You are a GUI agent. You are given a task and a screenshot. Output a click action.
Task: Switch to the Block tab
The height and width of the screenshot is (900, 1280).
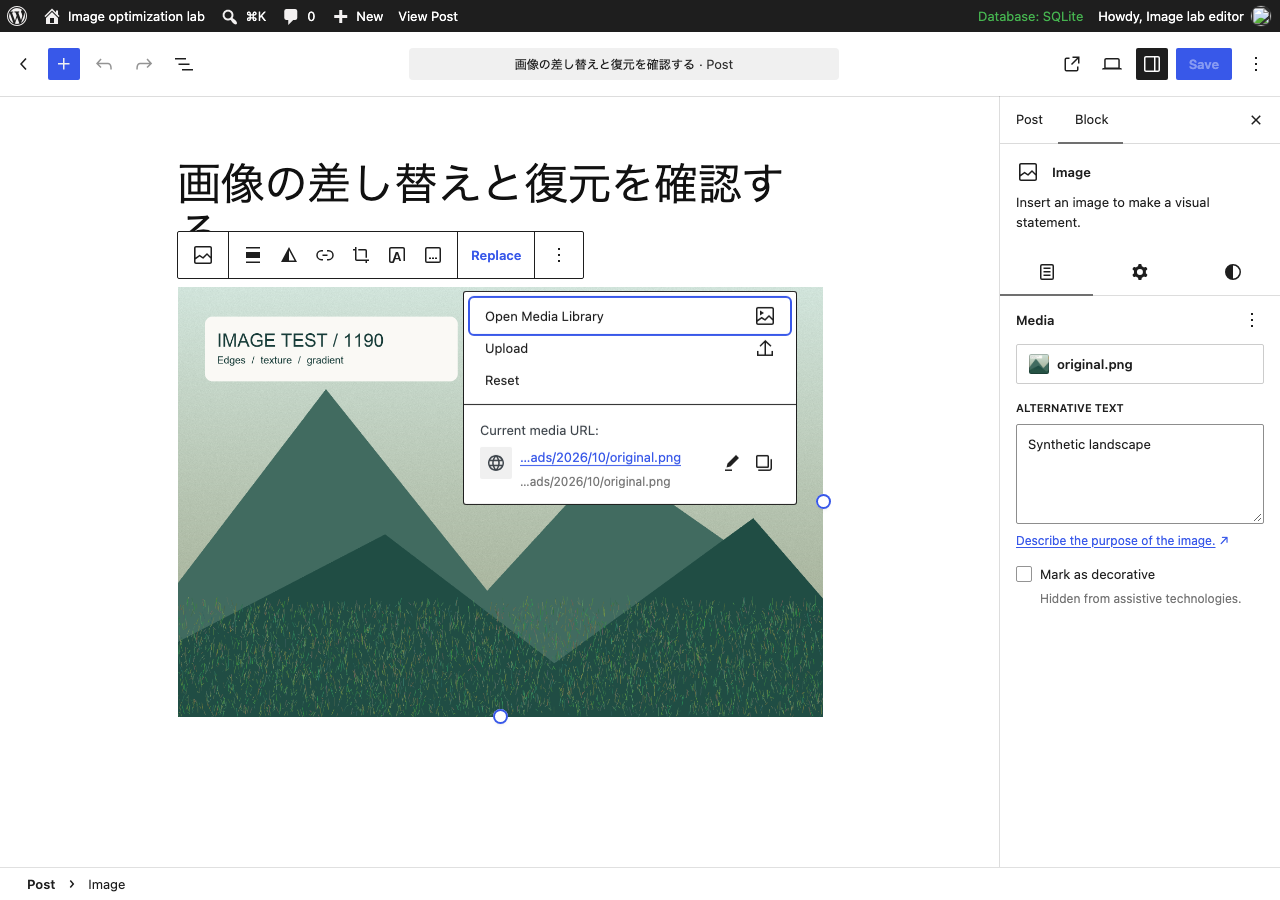(x=1091, y=119)
